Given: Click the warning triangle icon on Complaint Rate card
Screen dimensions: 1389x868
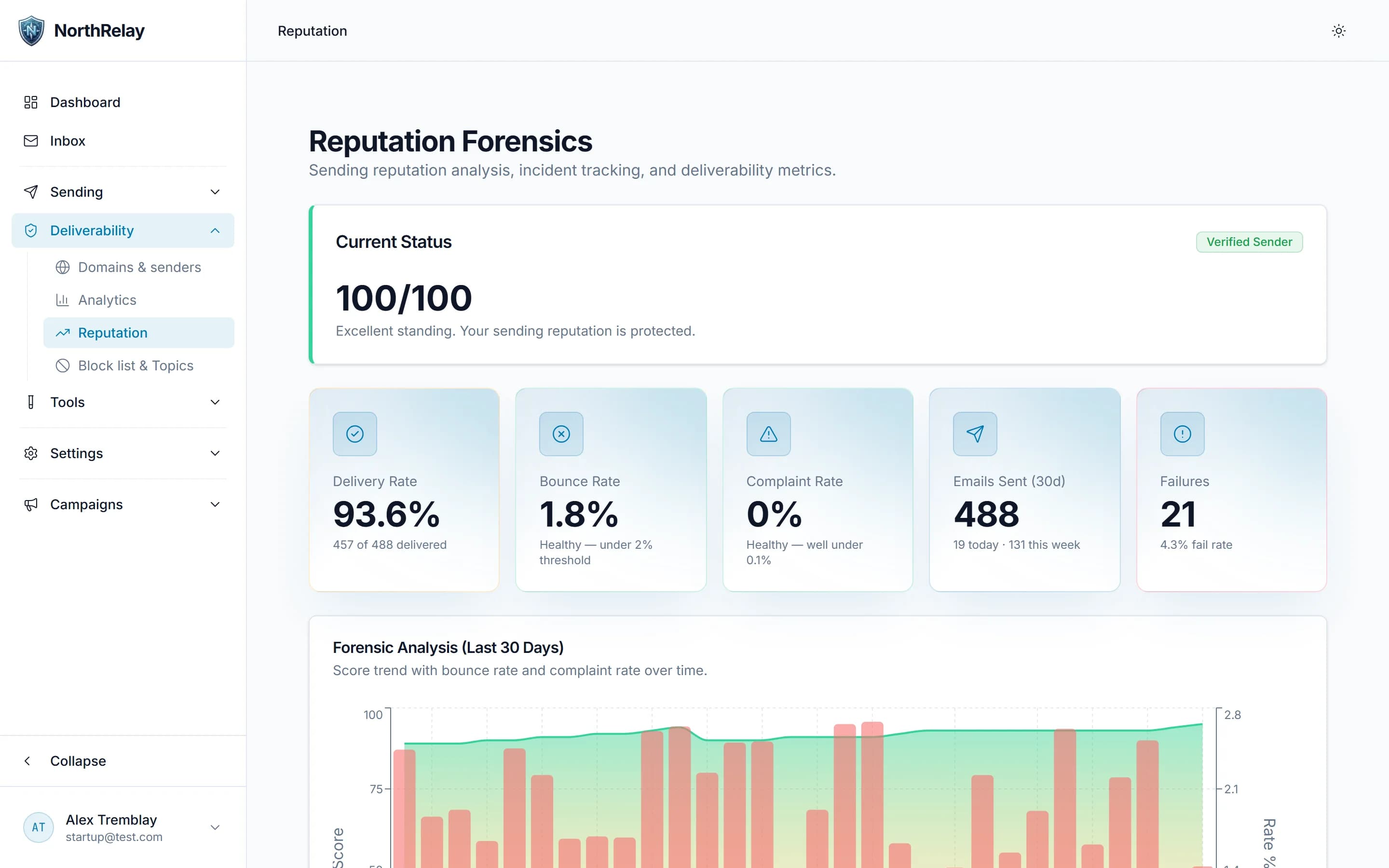Looking at the screenshot, I should (x=769, y=434).
